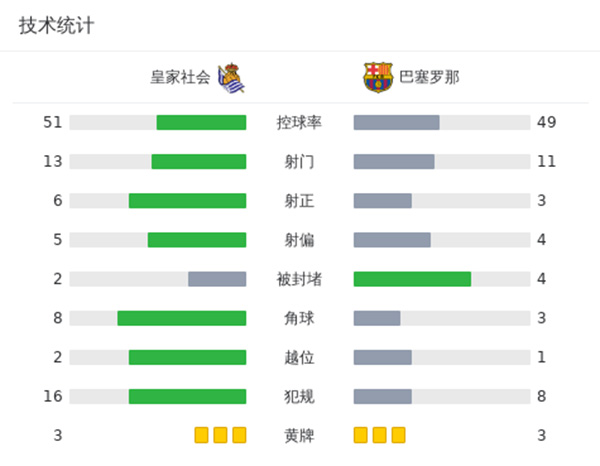
Task: Click Real Sociedad's middle yellow card icon
Action: pos(220,435)
